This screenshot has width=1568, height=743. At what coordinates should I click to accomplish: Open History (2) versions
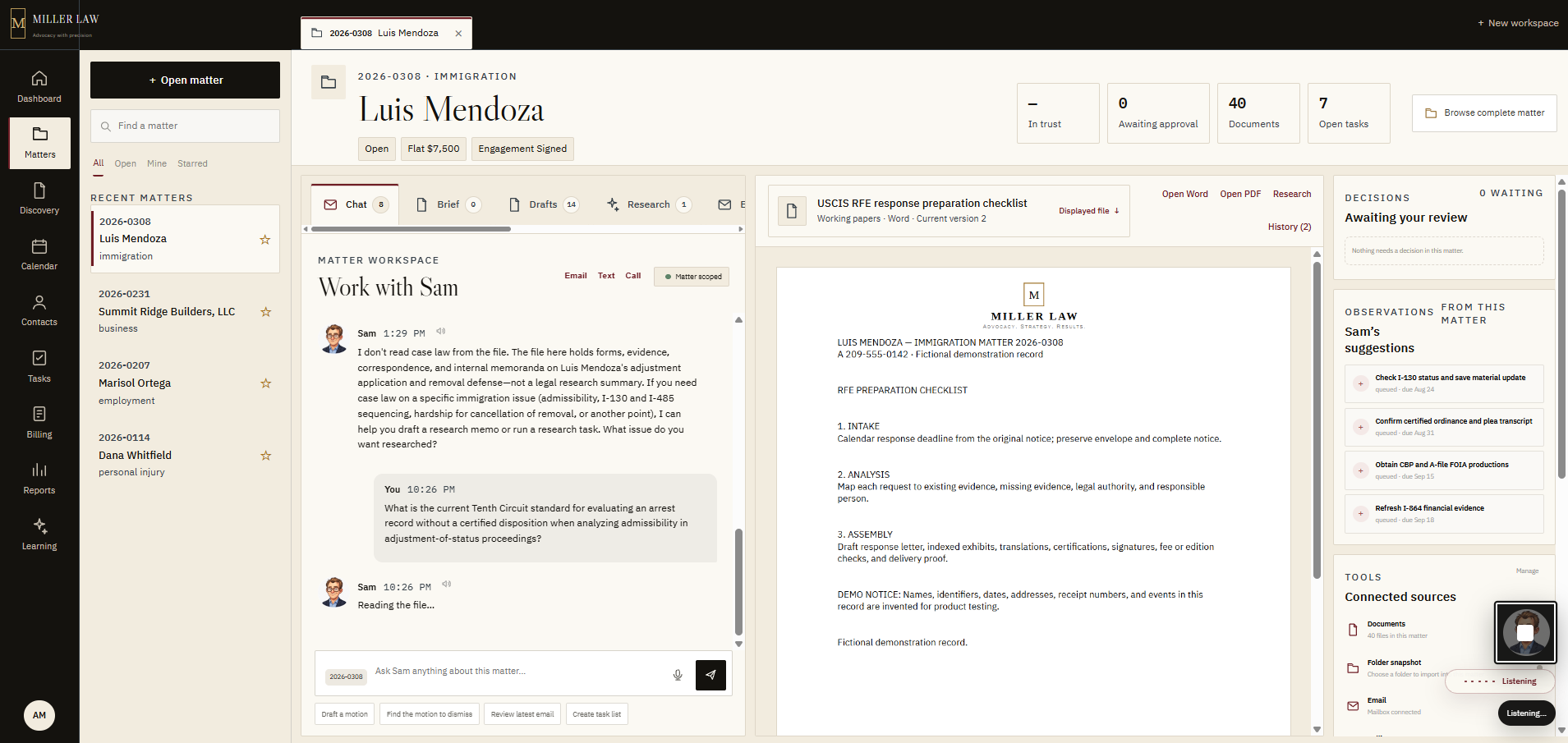pyautogui.click(x=1290, y=227)
